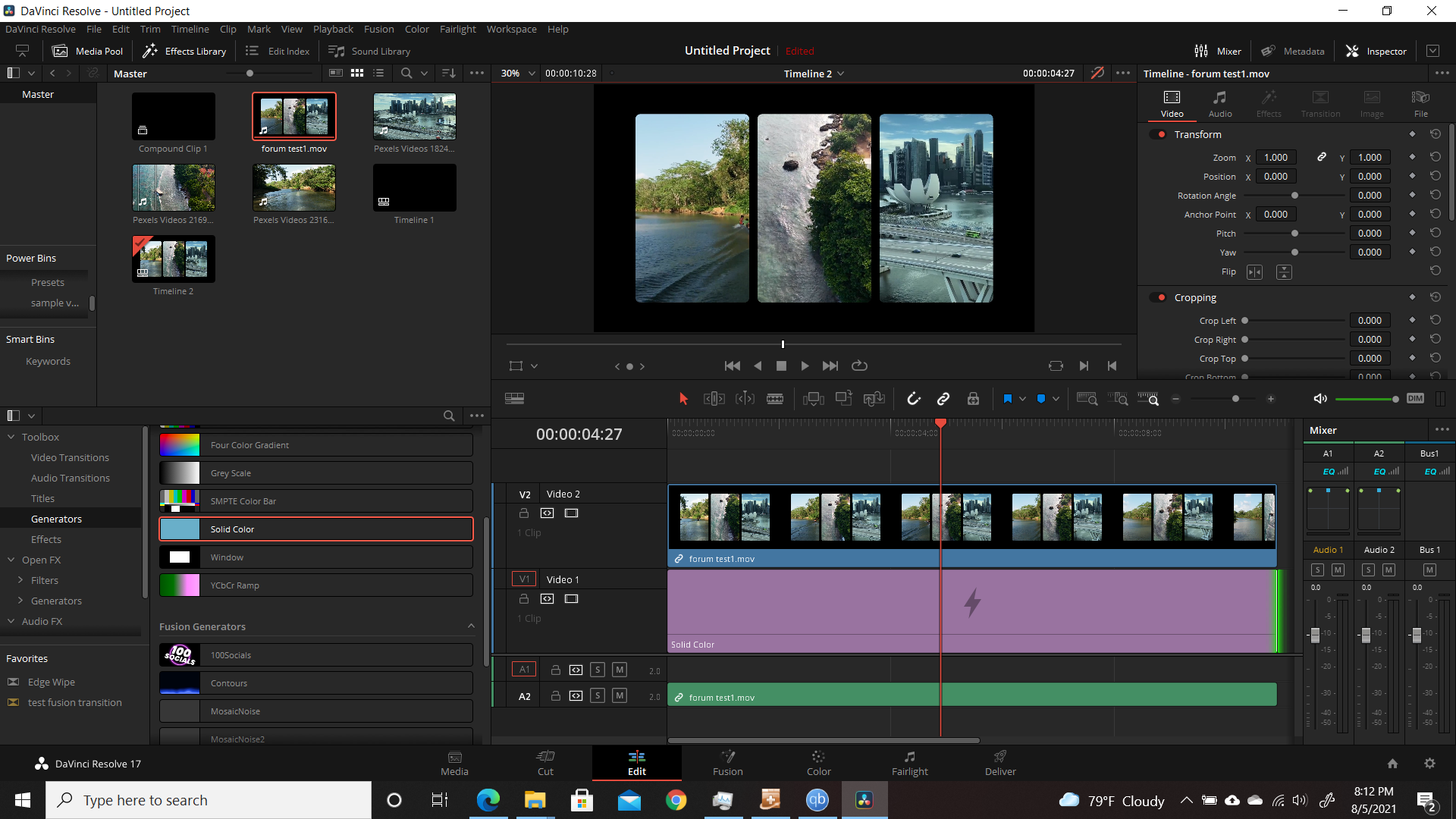
Task: Flip clip horizontally in Inspector
Action: (1255, 272)
